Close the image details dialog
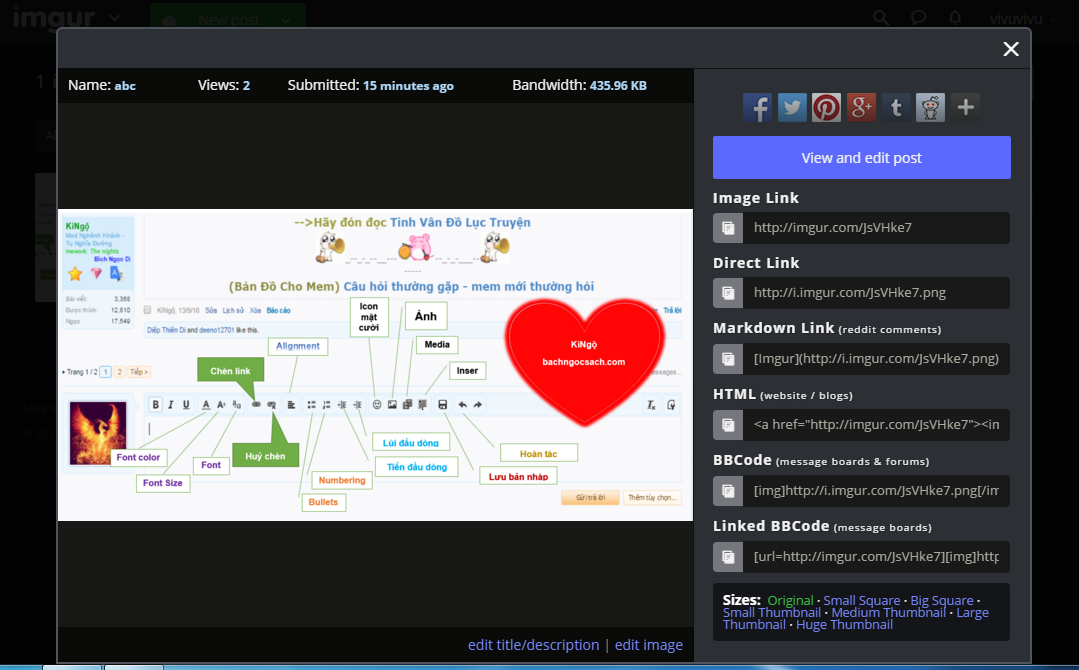The image size is (1079, 670). pos(1011,49)
